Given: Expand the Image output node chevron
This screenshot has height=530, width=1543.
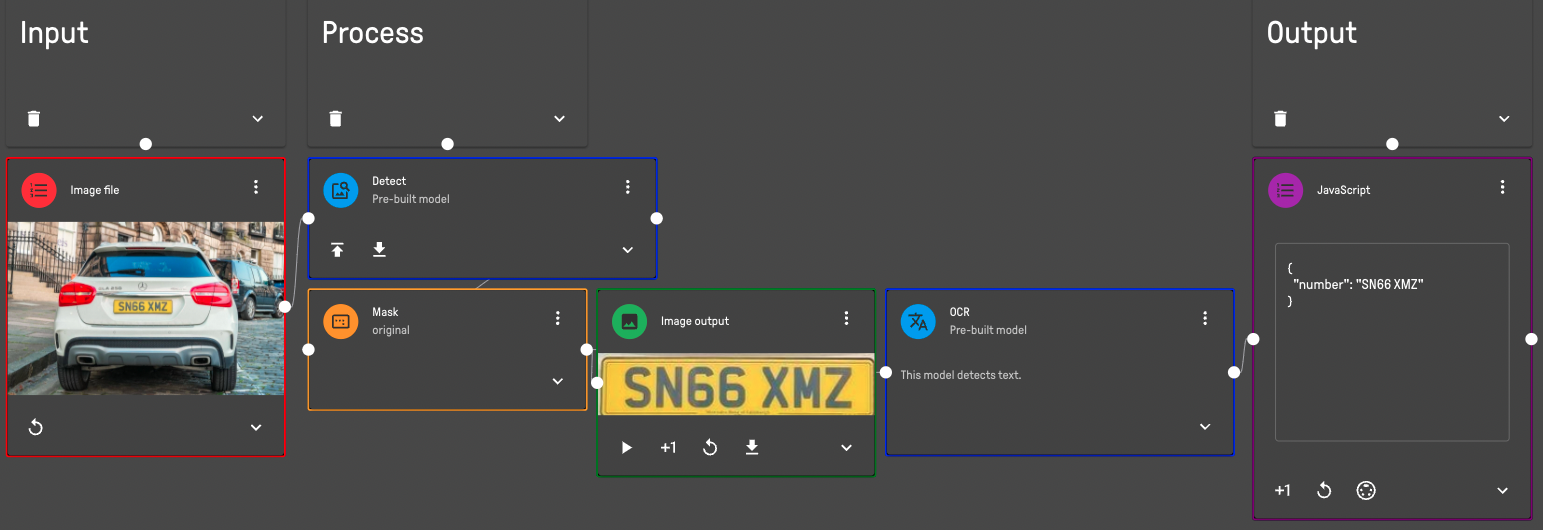Looking at the screenshot, I should point(846,447).
